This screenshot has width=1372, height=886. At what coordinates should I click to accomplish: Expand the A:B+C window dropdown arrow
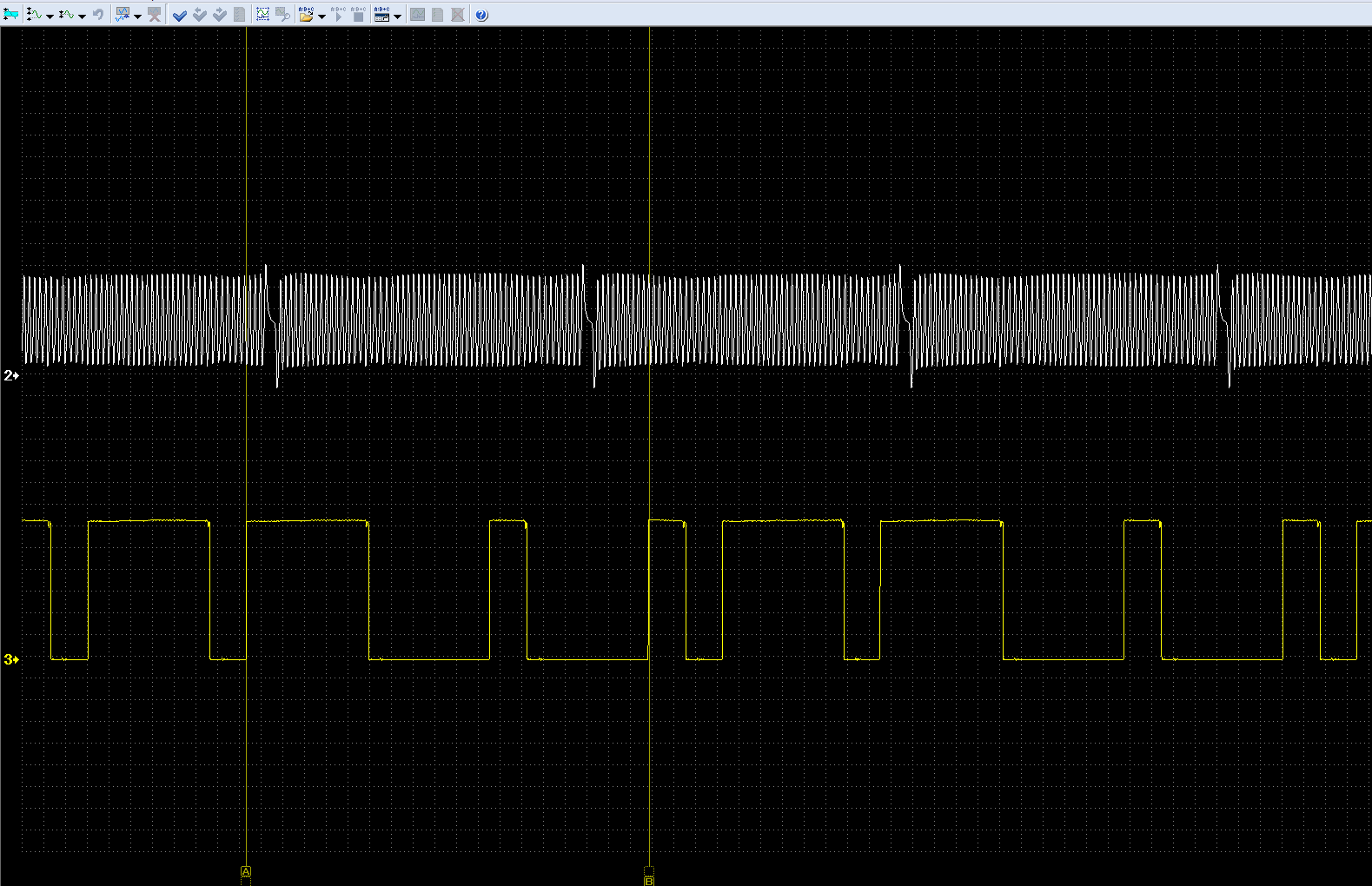click(397, 16)
